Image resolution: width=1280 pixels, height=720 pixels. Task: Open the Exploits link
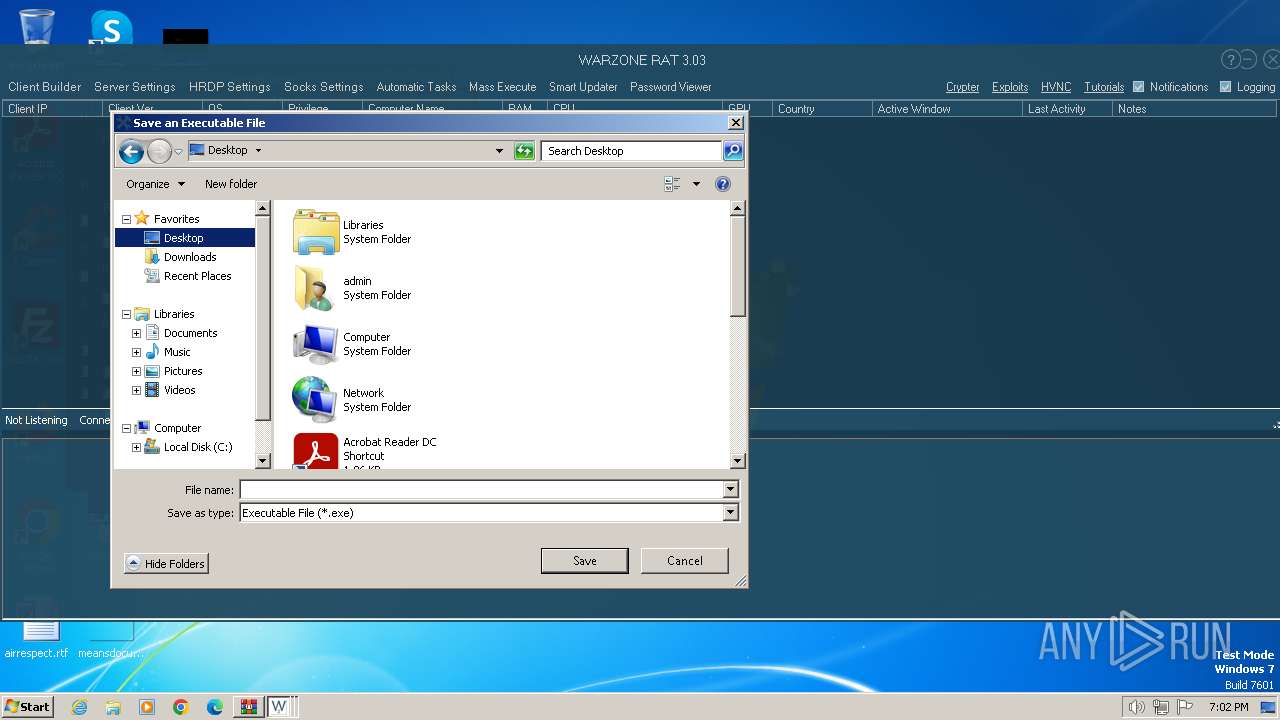(1010, 87)
